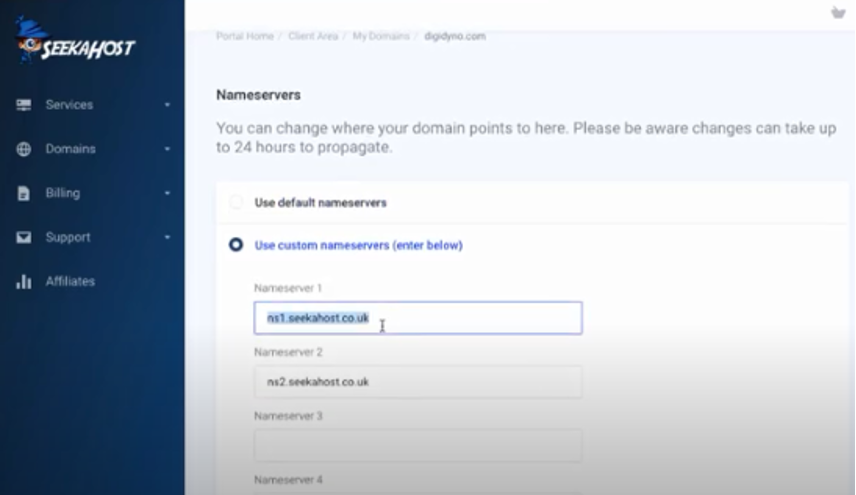
Task: Expand the Support dropdown arrow
Action: [x=167, y=237]
